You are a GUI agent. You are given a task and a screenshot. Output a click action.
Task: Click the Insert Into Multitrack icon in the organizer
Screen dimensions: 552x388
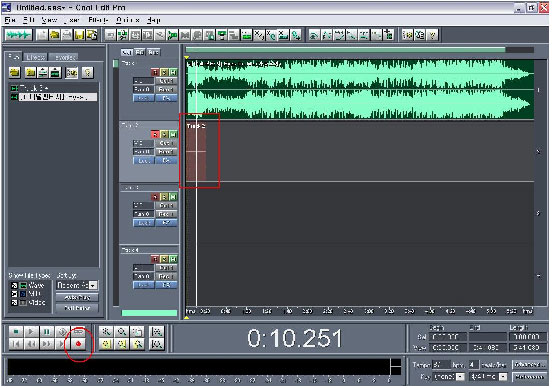click(x=43, y=73)
